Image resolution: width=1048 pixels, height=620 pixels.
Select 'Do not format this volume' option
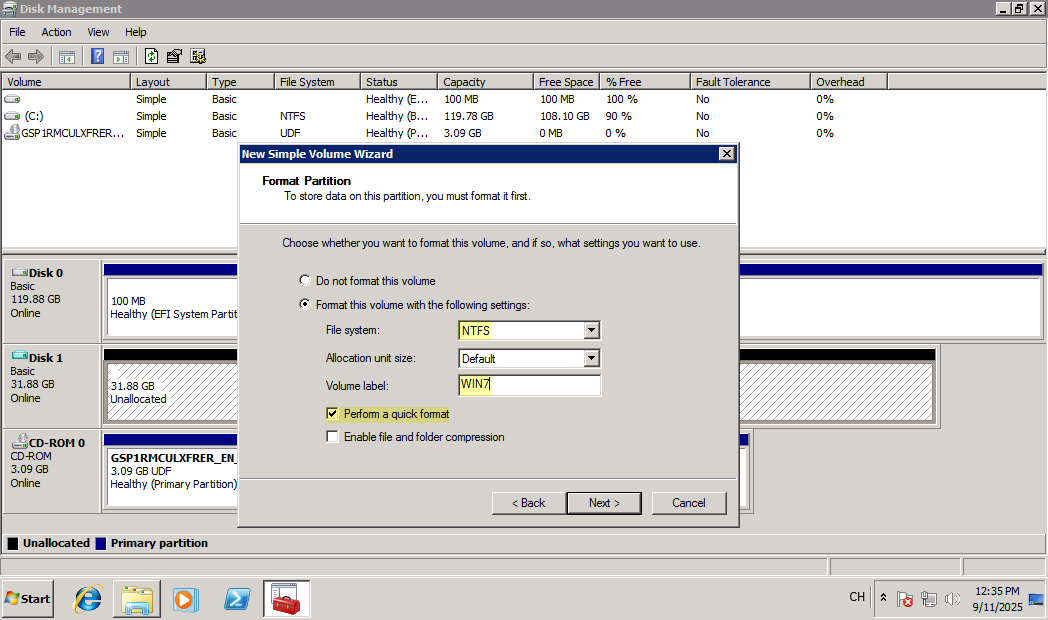click(x=305, y=281)
